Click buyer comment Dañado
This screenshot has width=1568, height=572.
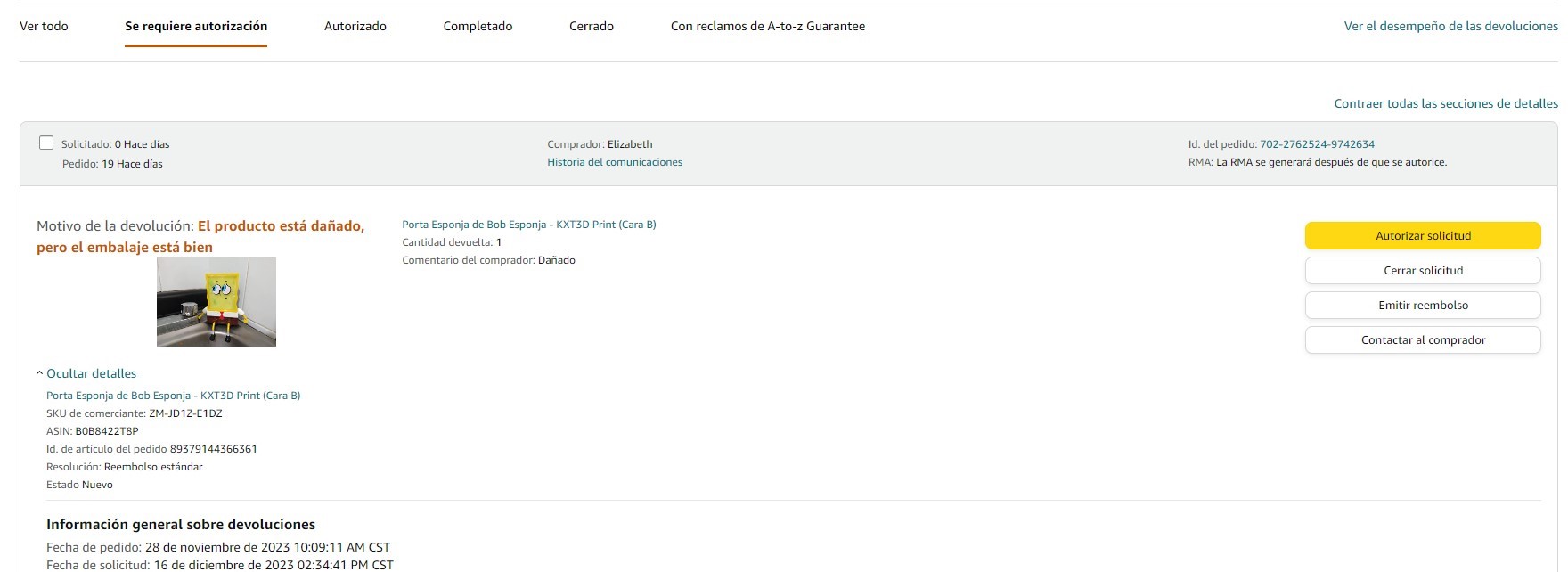557,260
